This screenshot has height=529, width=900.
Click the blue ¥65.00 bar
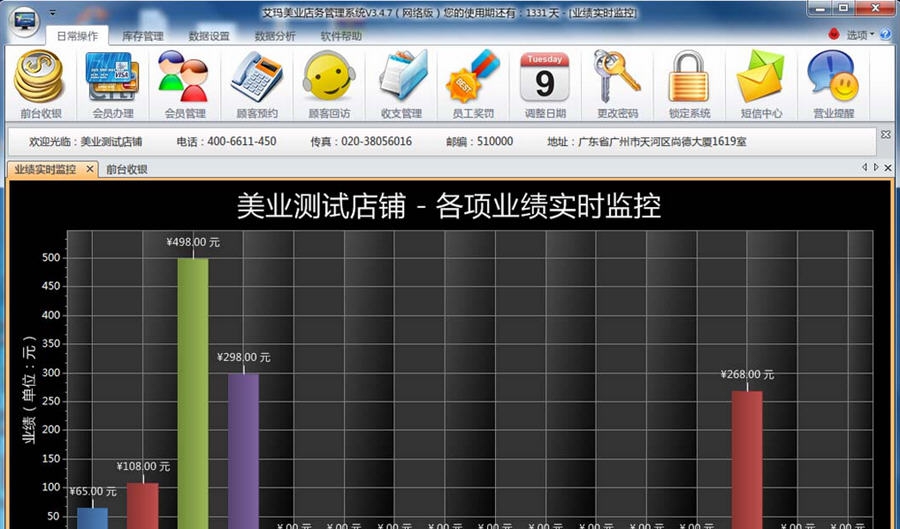[x=92, y=518]
